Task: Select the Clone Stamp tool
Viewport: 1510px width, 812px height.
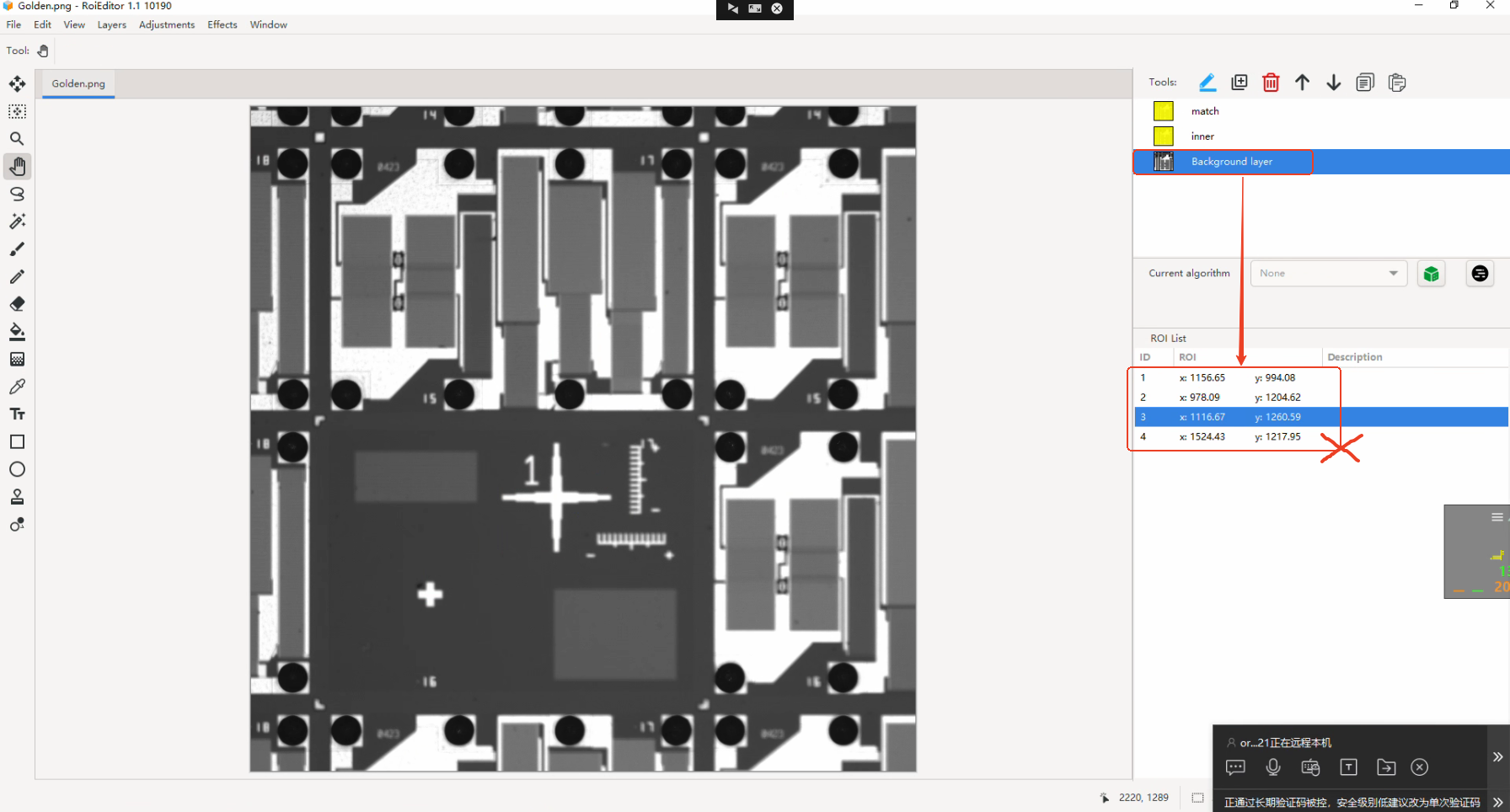Action: (x=17, y=497)
